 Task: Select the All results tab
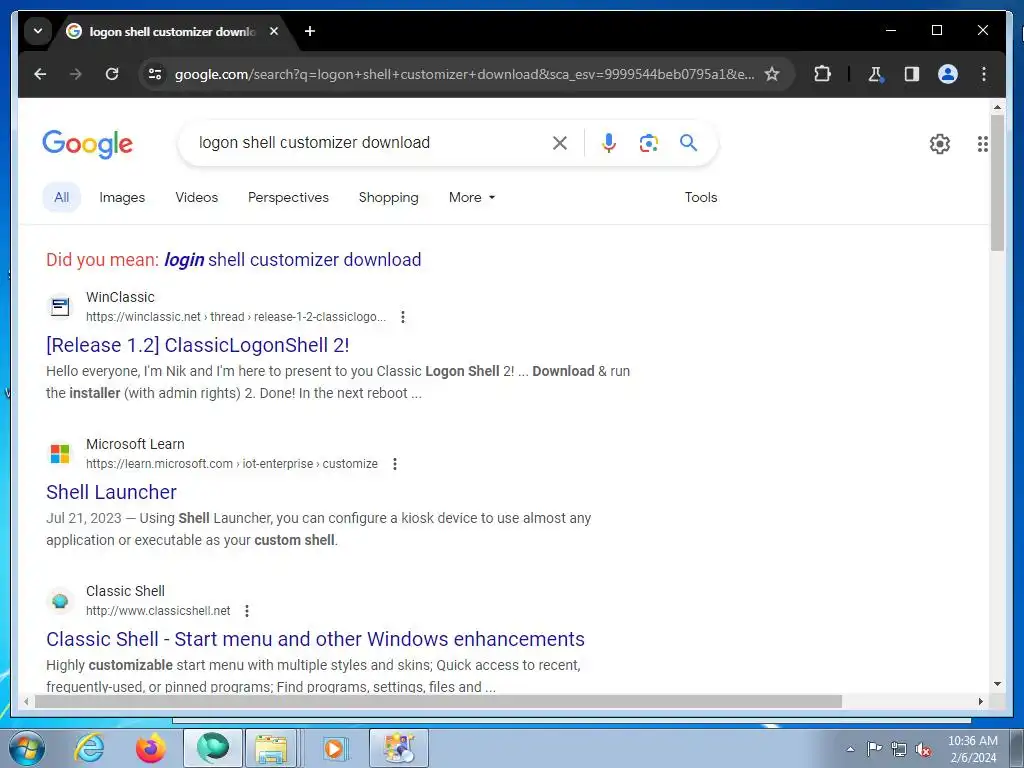[x=61, y=197]
